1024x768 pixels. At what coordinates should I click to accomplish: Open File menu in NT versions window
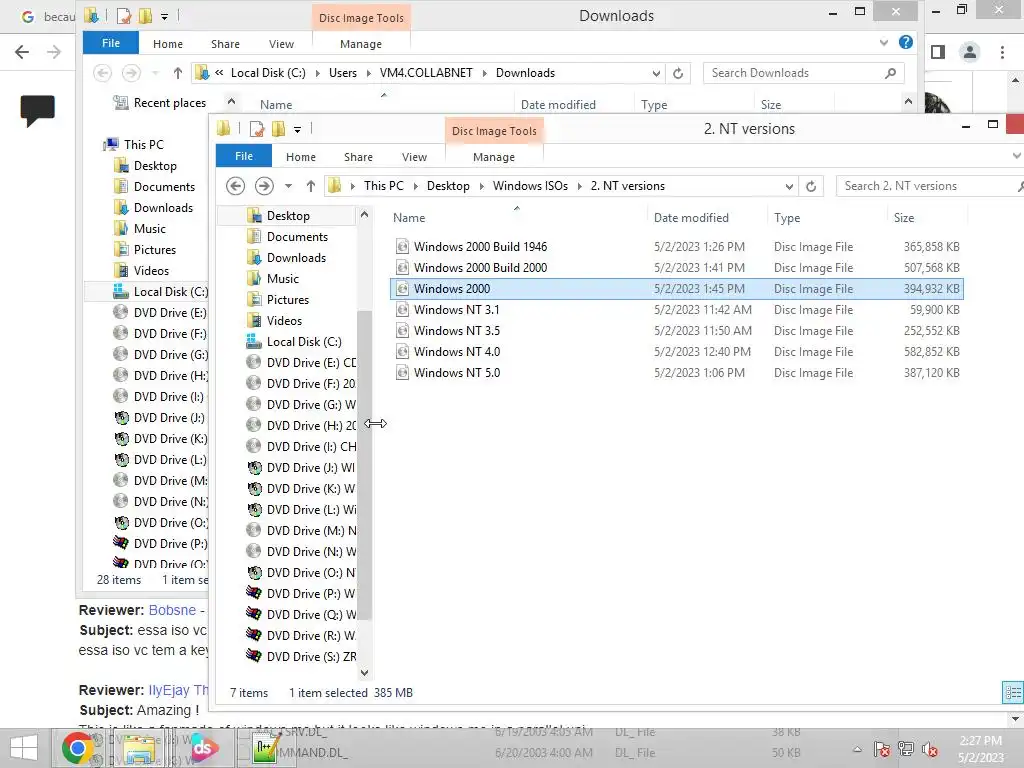tap(244, 156)
